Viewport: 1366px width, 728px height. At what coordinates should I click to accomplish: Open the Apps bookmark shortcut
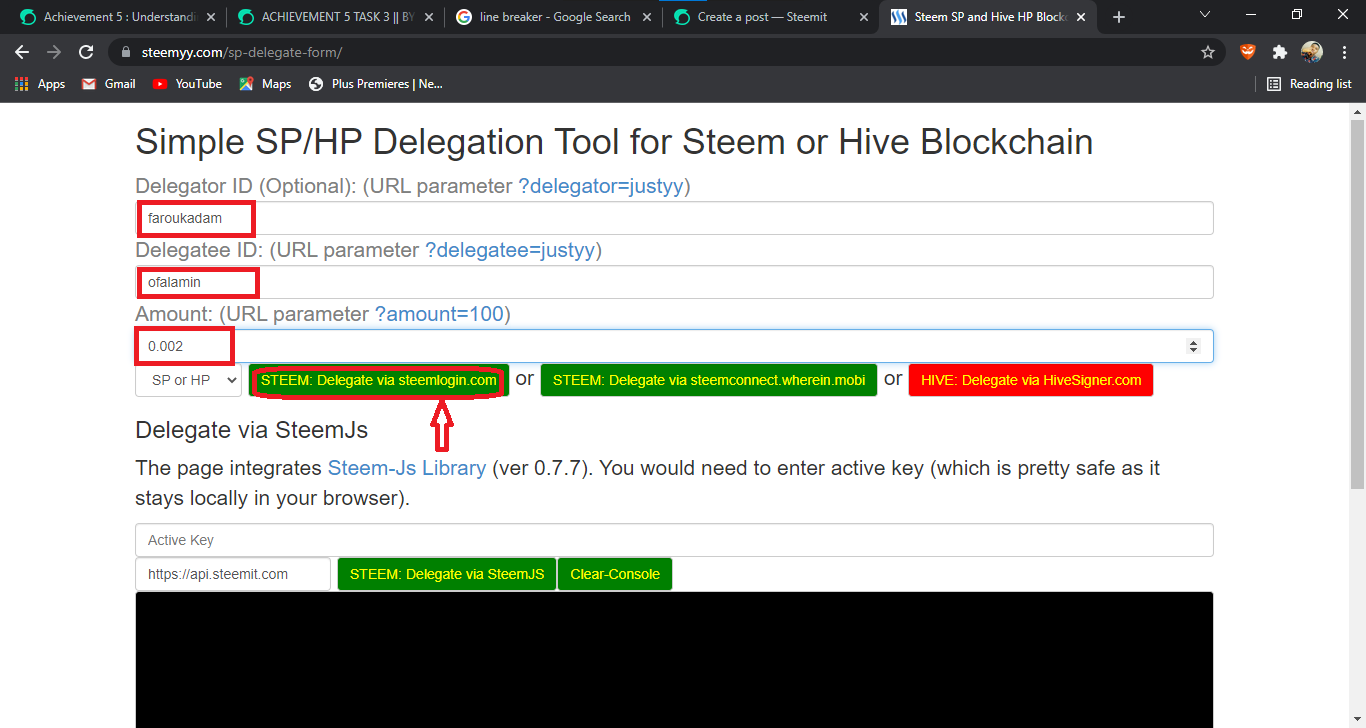(x=40, y=84)
